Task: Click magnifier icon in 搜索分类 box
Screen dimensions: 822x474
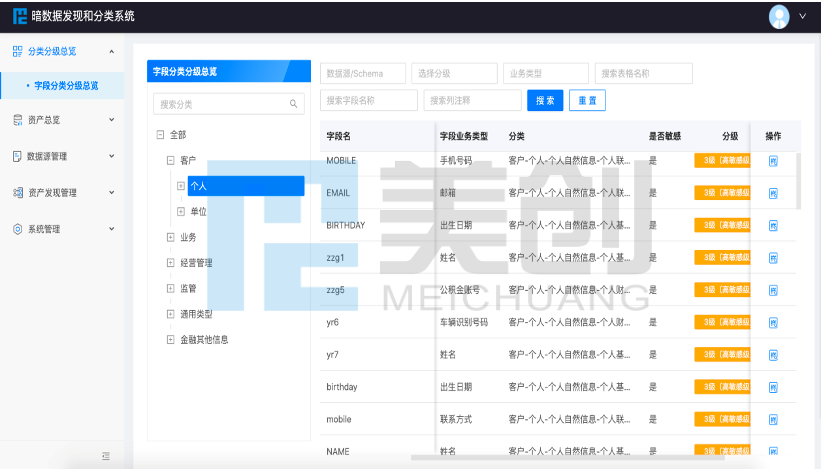Action: pyautogui.click(x=294, y=104)
